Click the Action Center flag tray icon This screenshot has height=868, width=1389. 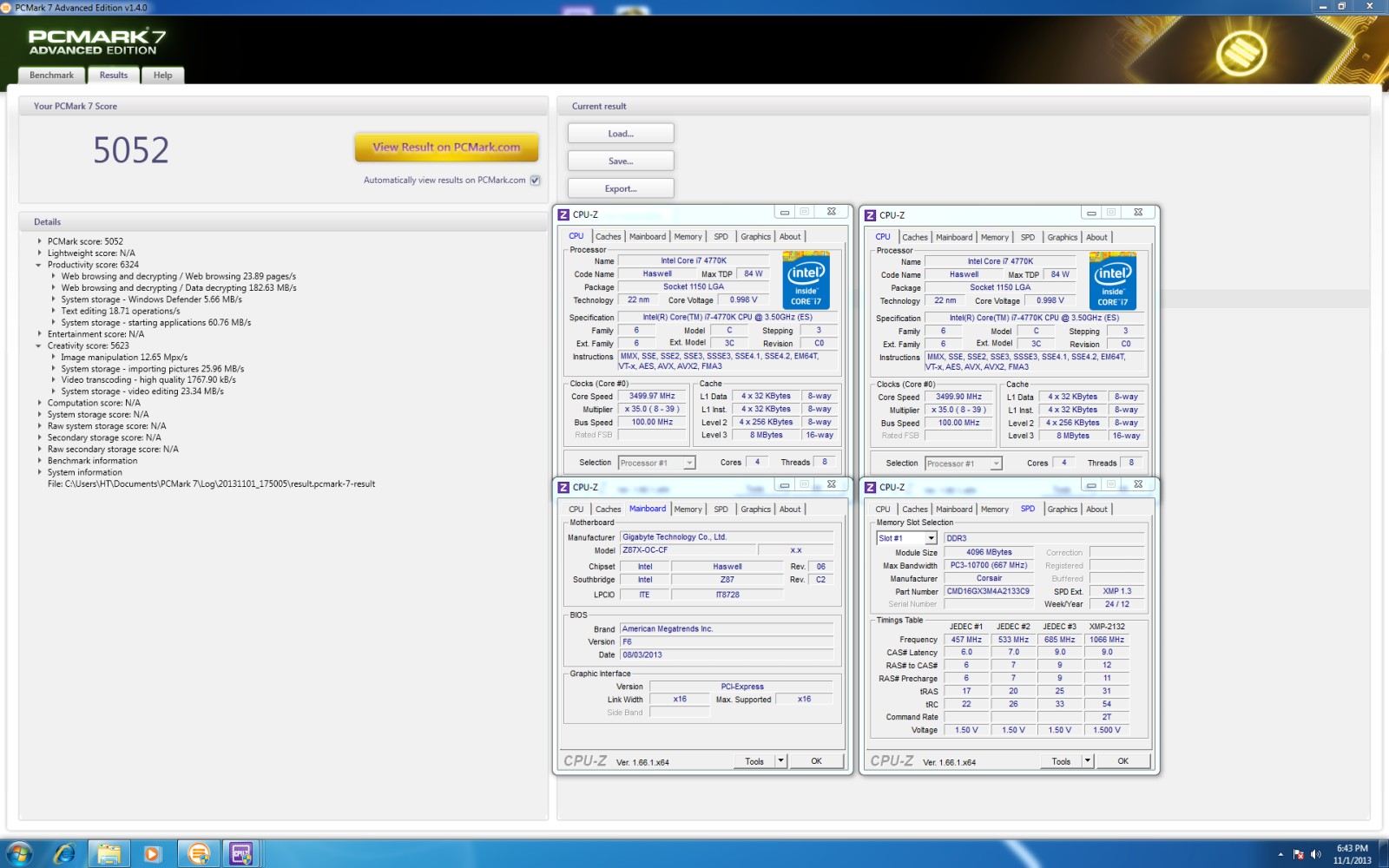(x=1299, y=854)
